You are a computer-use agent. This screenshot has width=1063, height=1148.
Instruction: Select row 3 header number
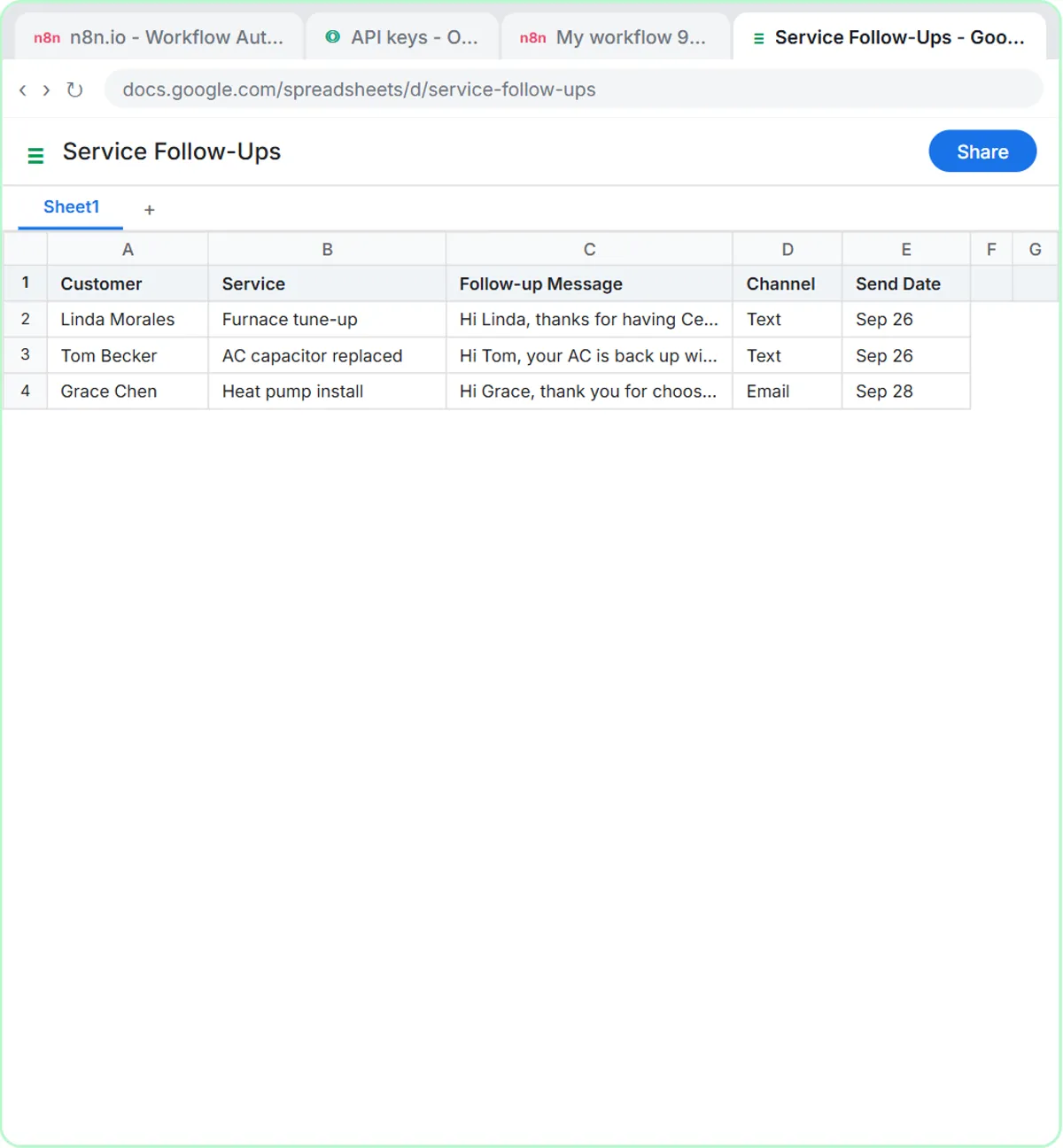click(x=26, y=355)
